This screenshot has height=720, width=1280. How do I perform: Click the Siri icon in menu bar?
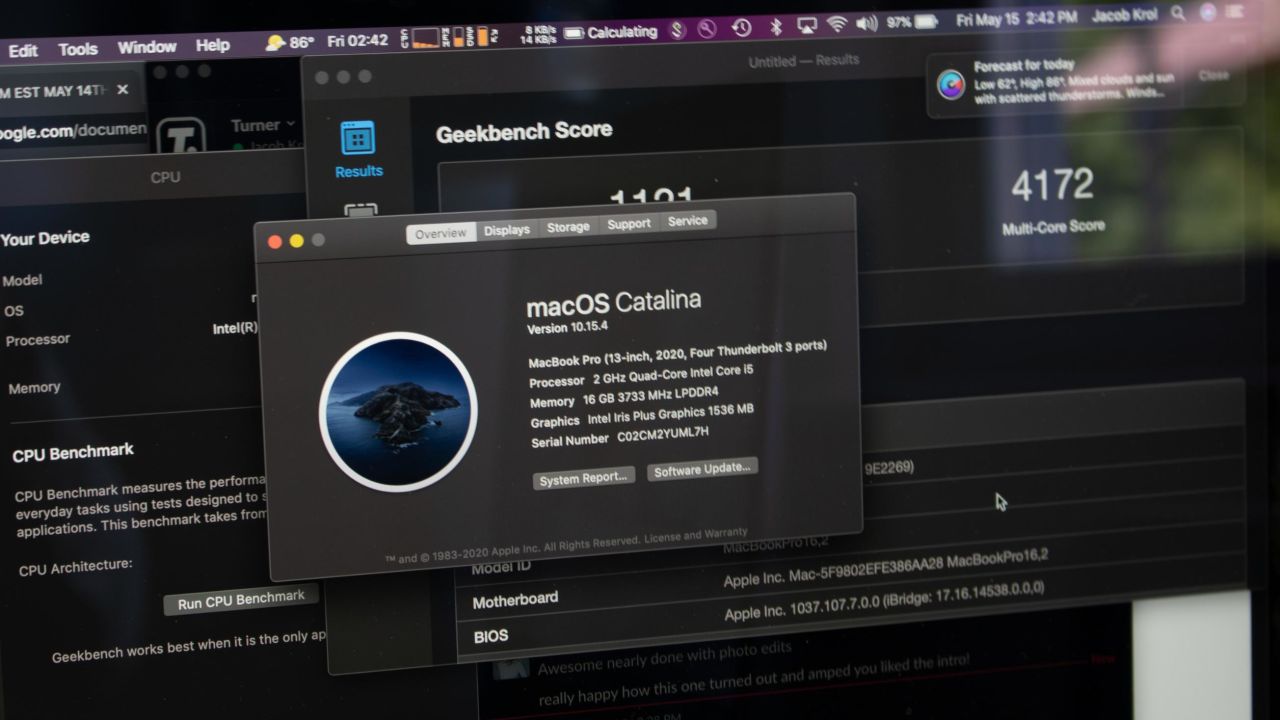[x=1209, y=13]
